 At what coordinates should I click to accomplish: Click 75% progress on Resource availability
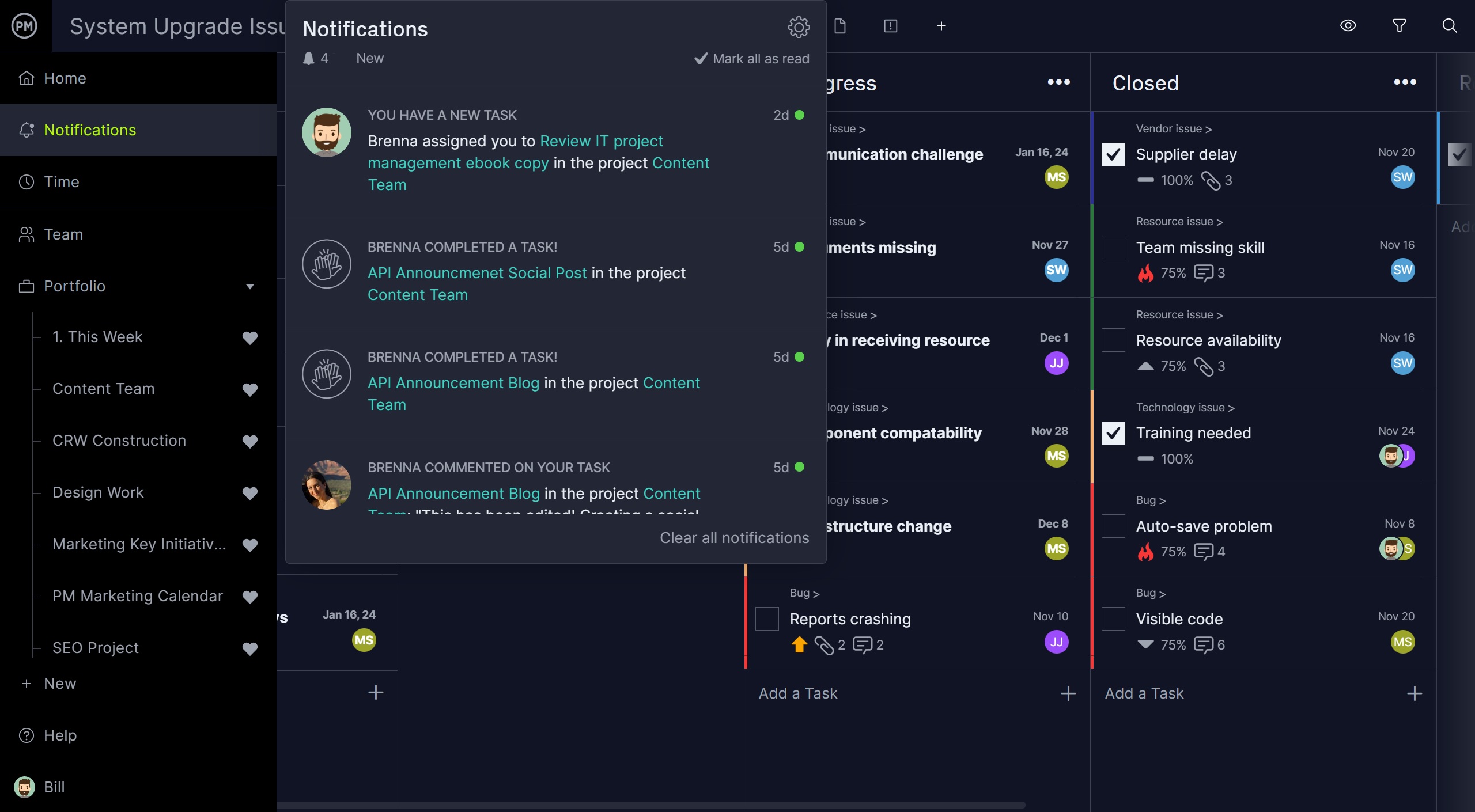coord(1173,366)
